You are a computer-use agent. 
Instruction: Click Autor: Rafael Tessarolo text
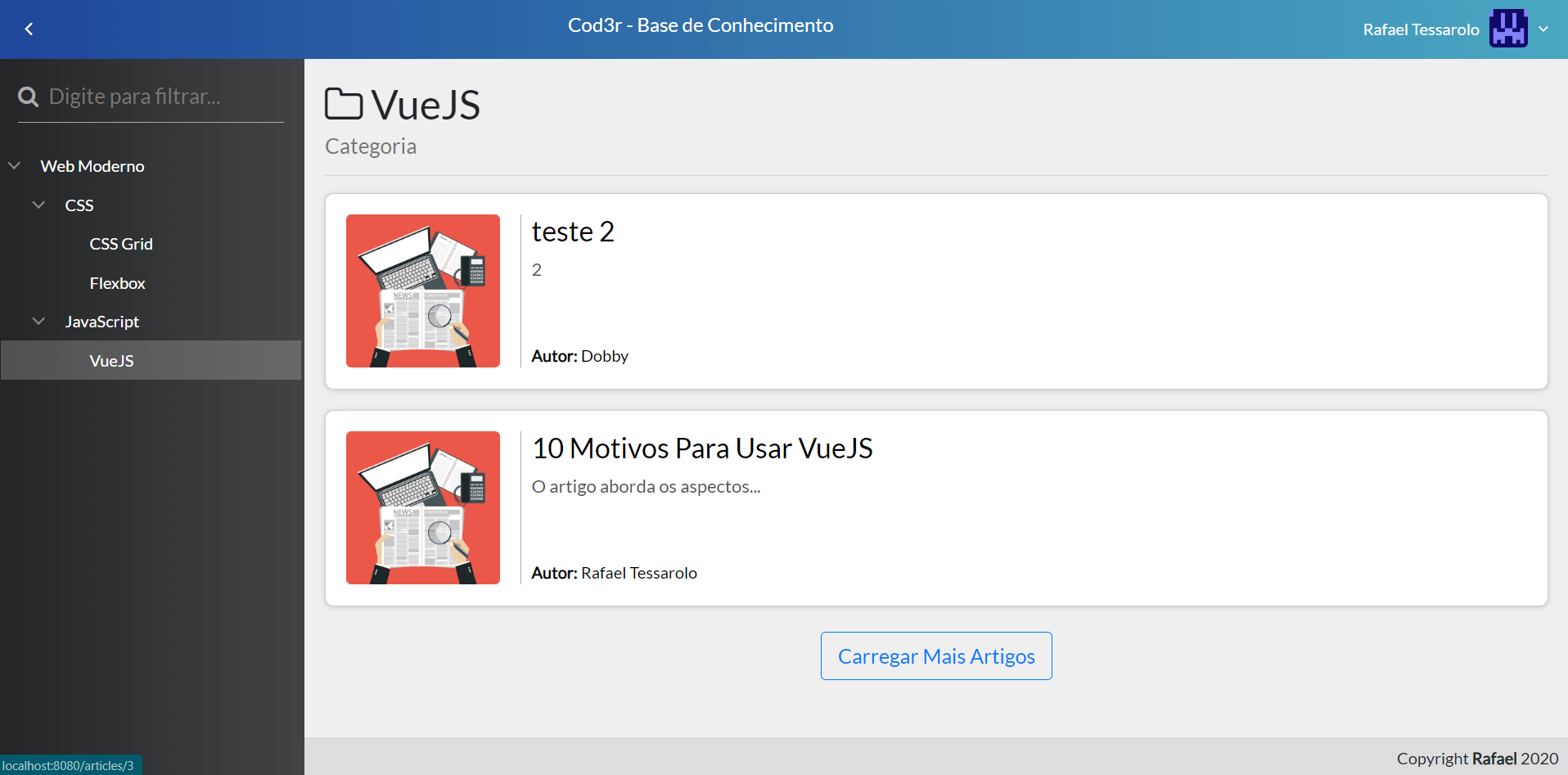click(615, 573)
